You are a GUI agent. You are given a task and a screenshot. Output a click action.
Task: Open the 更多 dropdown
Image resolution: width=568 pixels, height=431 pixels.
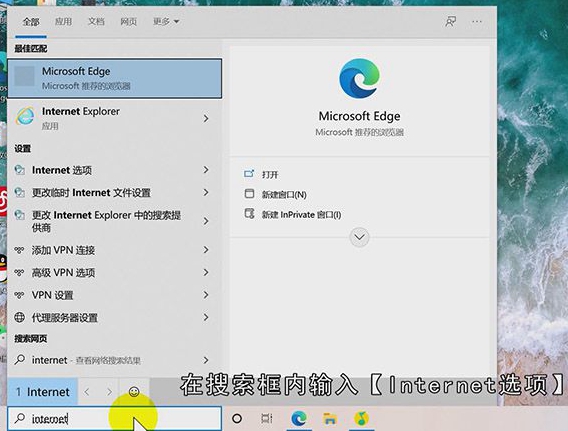pyautogui.click(x=166, y=22)
